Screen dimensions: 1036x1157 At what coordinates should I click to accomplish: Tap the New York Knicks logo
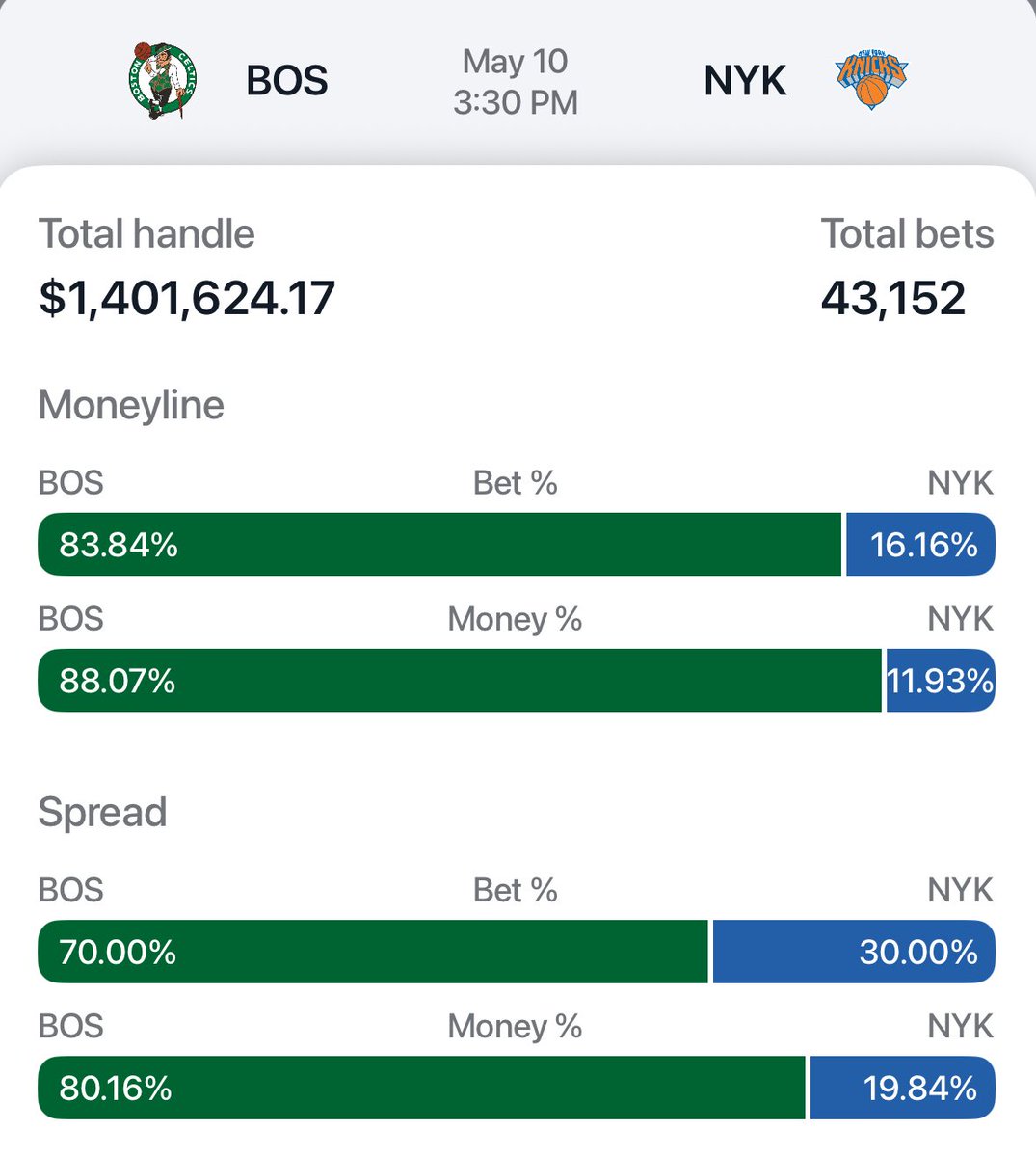[x=871, y=79]
